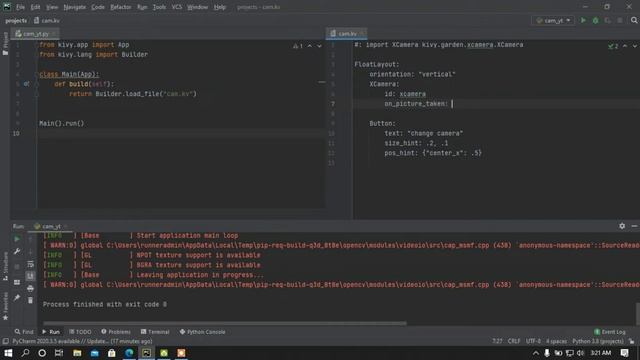Viewport: 640px width, 360px height.
Task: Open Windows taskbar search
Action: pos(25,353)
